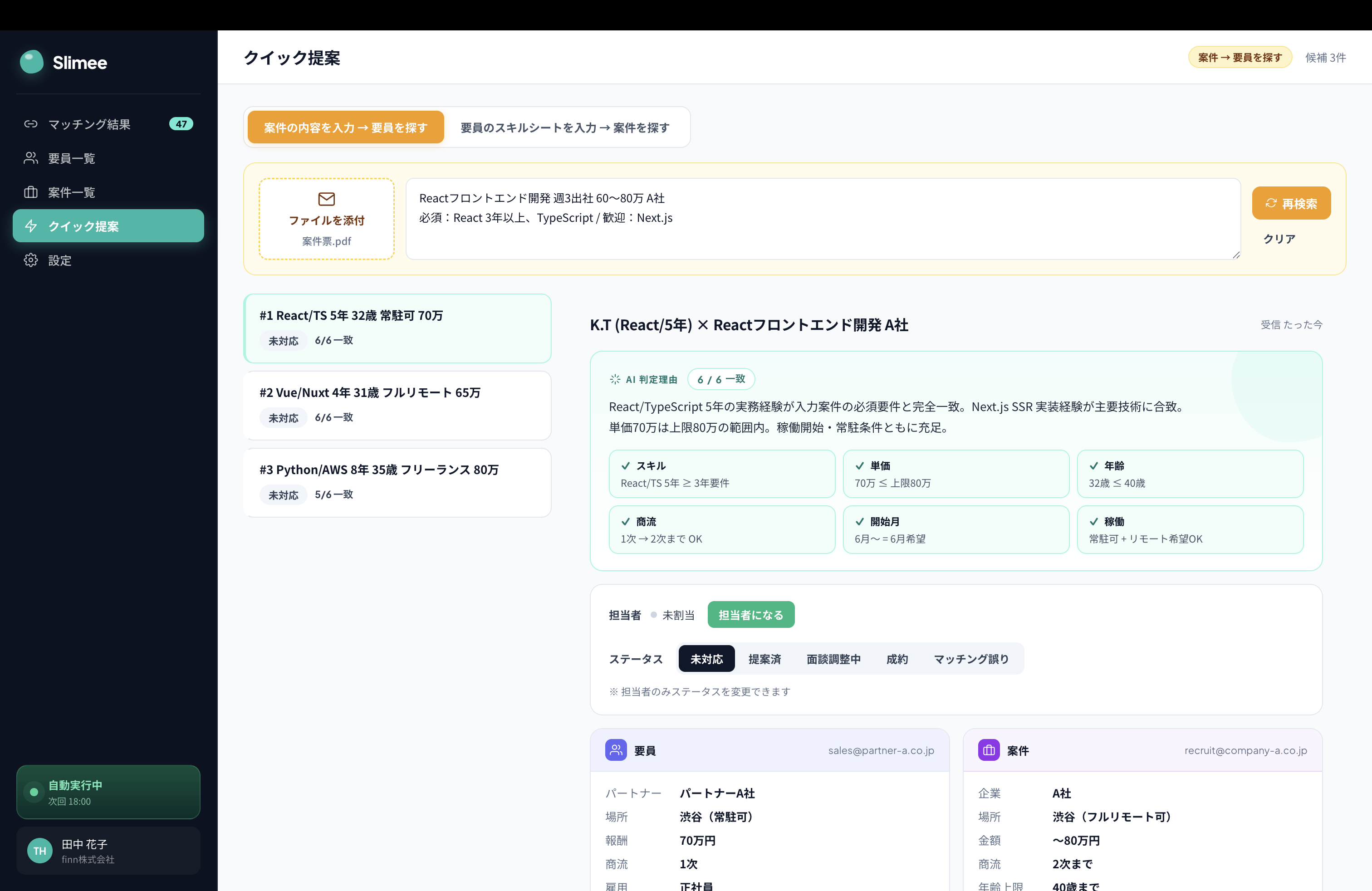Click the 6 / 6 一致 badge in AI panel
1372x891 pixels.
coord(721,379)
